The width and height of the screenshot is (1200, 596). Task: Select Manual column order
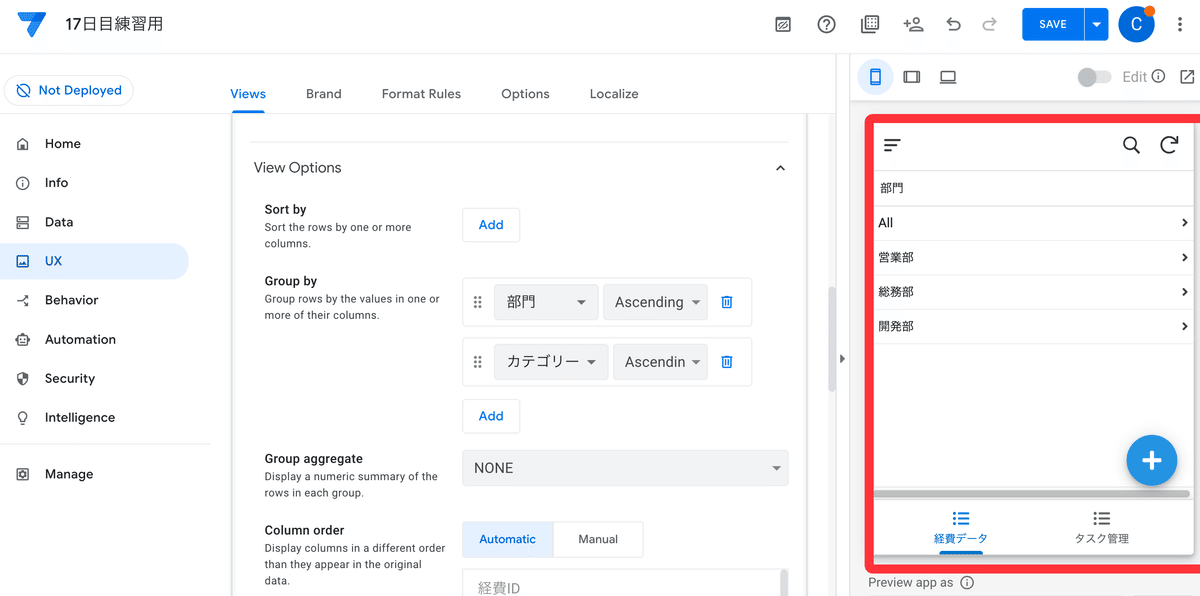[597, 539]
